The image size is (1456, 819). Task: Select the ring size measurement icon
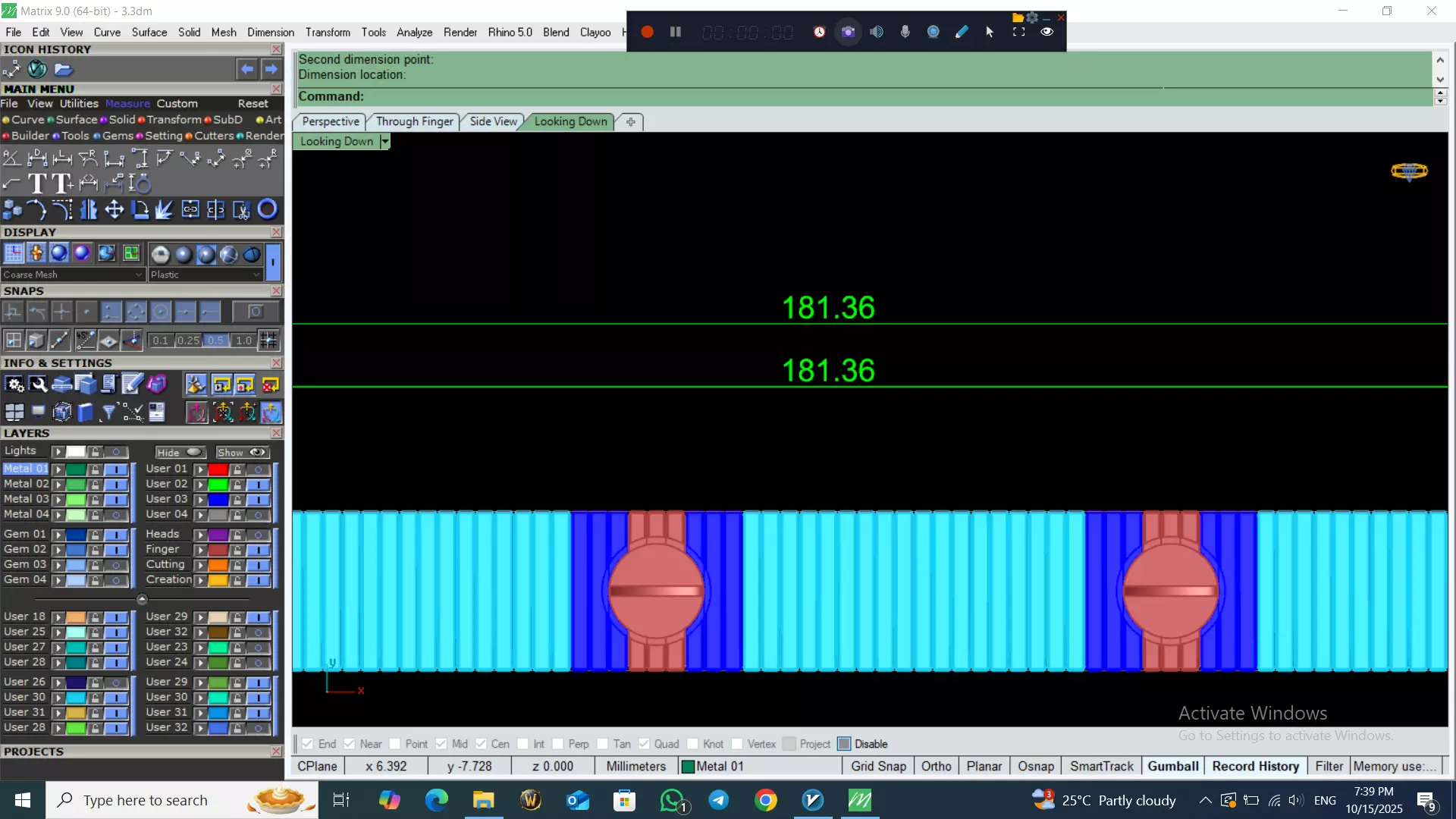140,184
